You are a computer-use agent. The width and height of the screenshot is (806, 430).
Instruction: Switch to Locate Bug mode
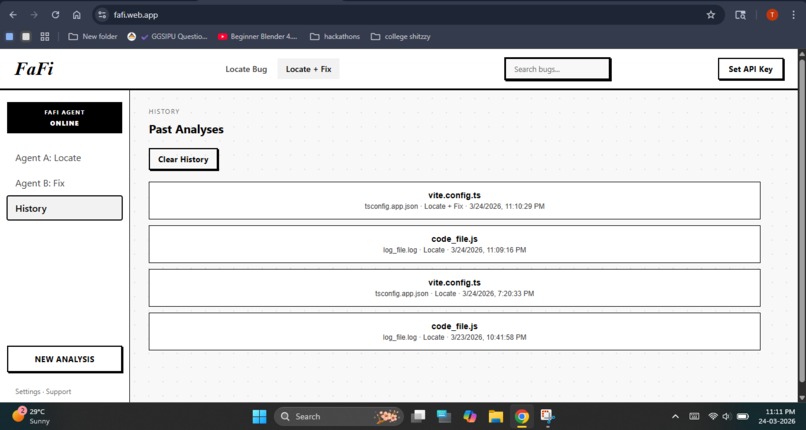[246, 69]
